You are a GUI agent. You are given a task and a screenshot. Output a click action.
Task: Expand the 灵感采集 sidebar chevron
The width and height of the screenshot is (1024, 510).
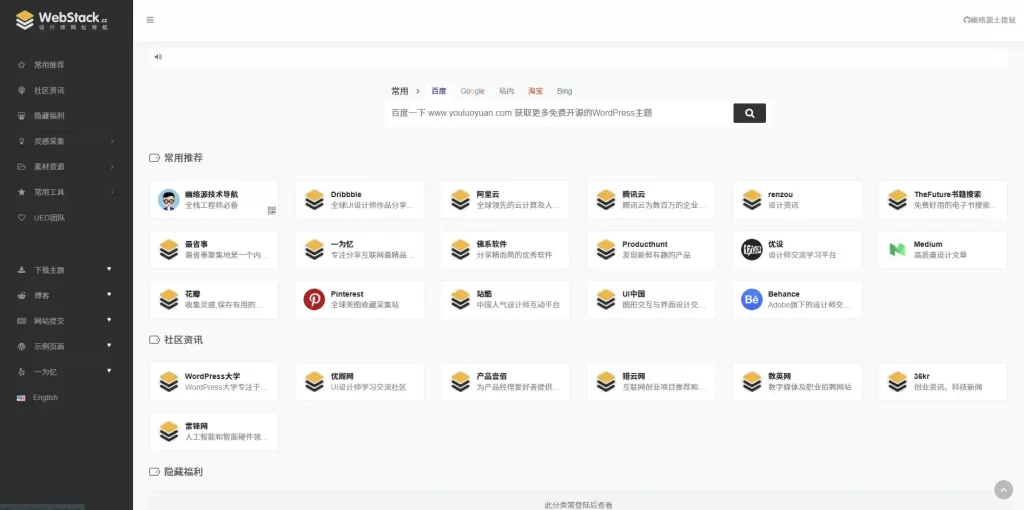point(112,141)
